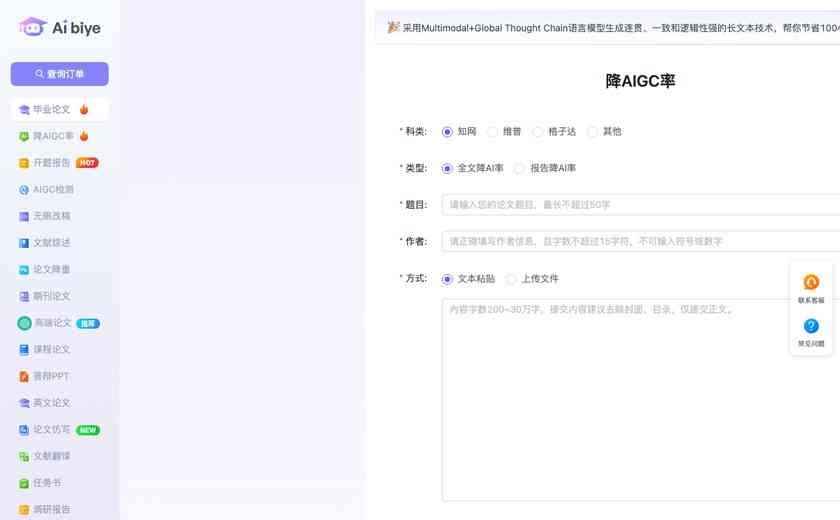Open 论文降重 via its cyan icon
This screenshot has width=840, height=520.
coord(24,269)
